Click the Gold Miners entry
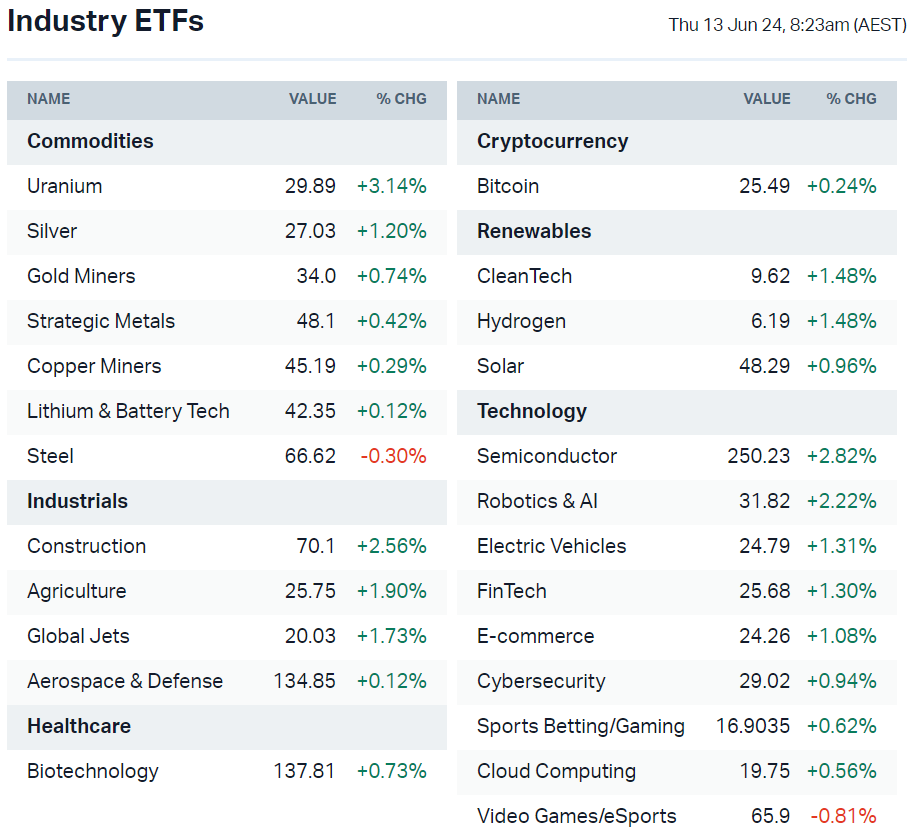This screenshot has width=914, height=836. 81,276
